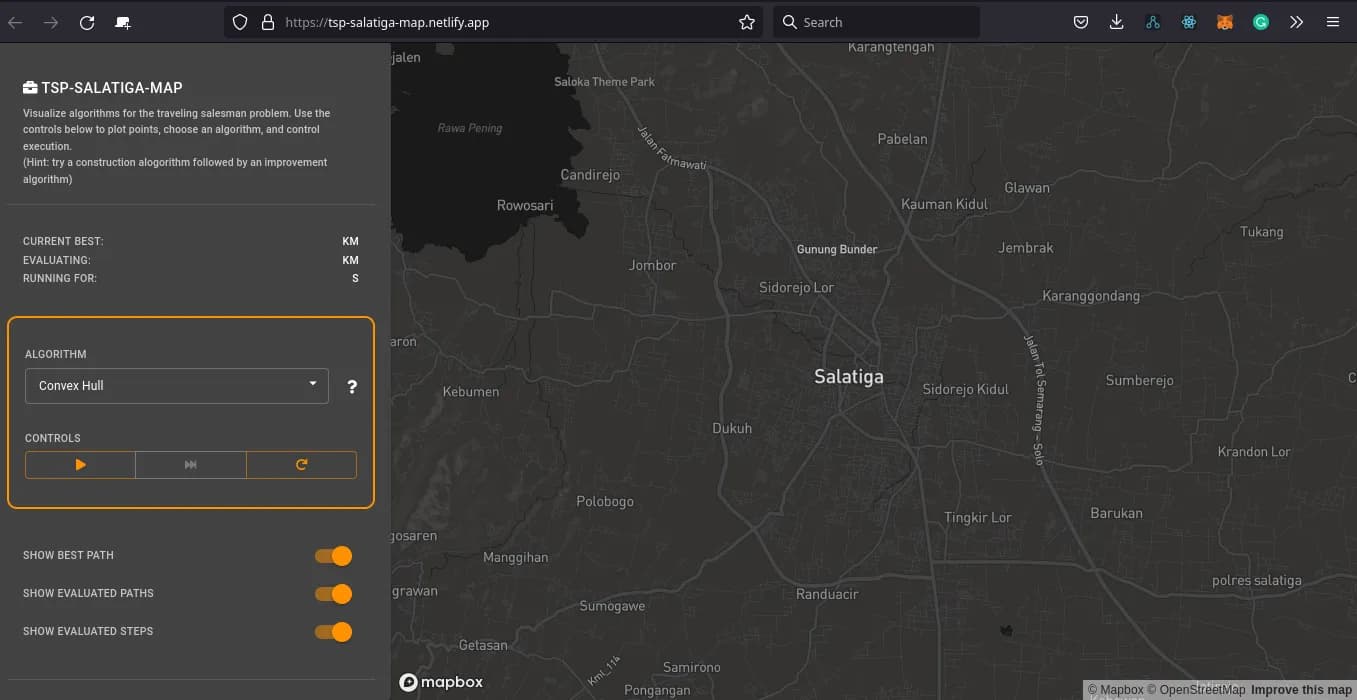1357x700 pixels.
Task: Click the briefcase icon beside TSP-SALATIGA-MAP
Action: (30, 88)
